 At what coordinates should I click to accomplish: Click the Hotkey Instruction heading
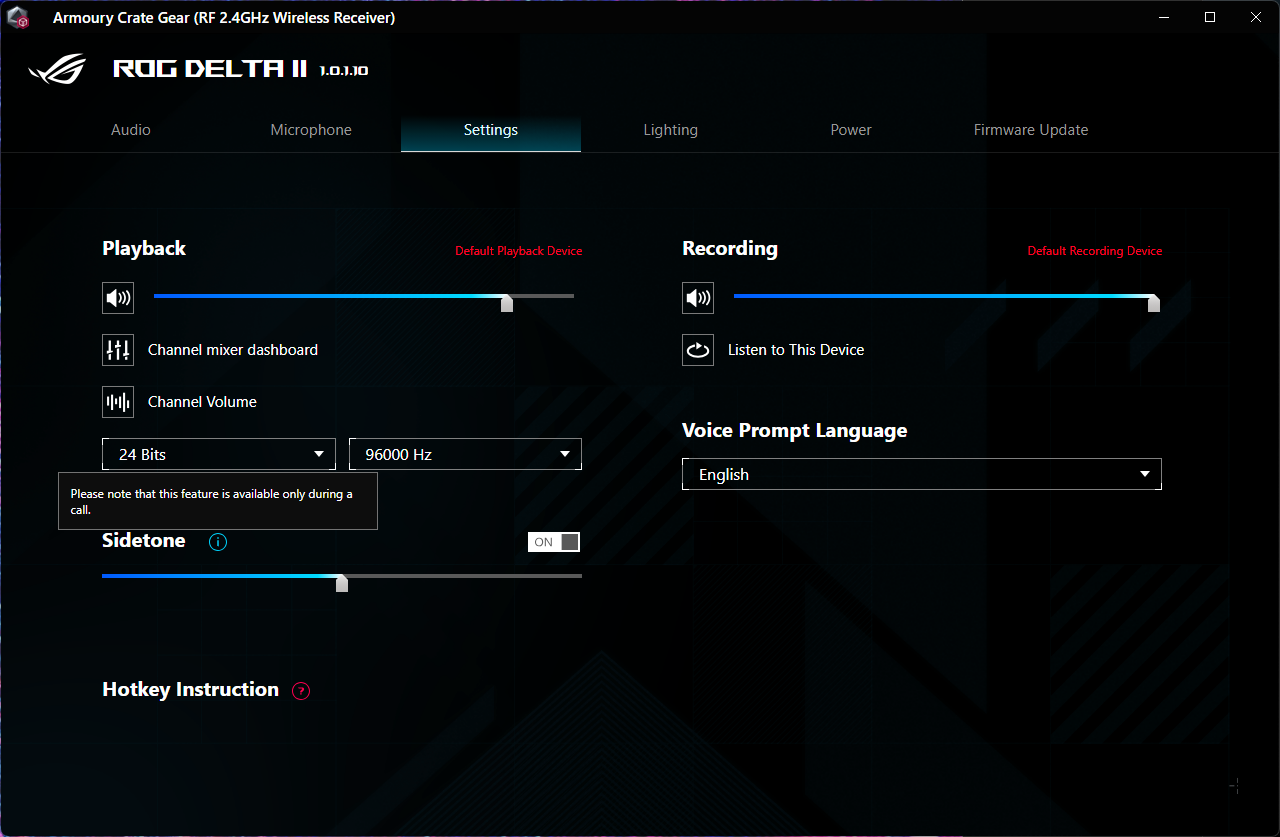190,689
